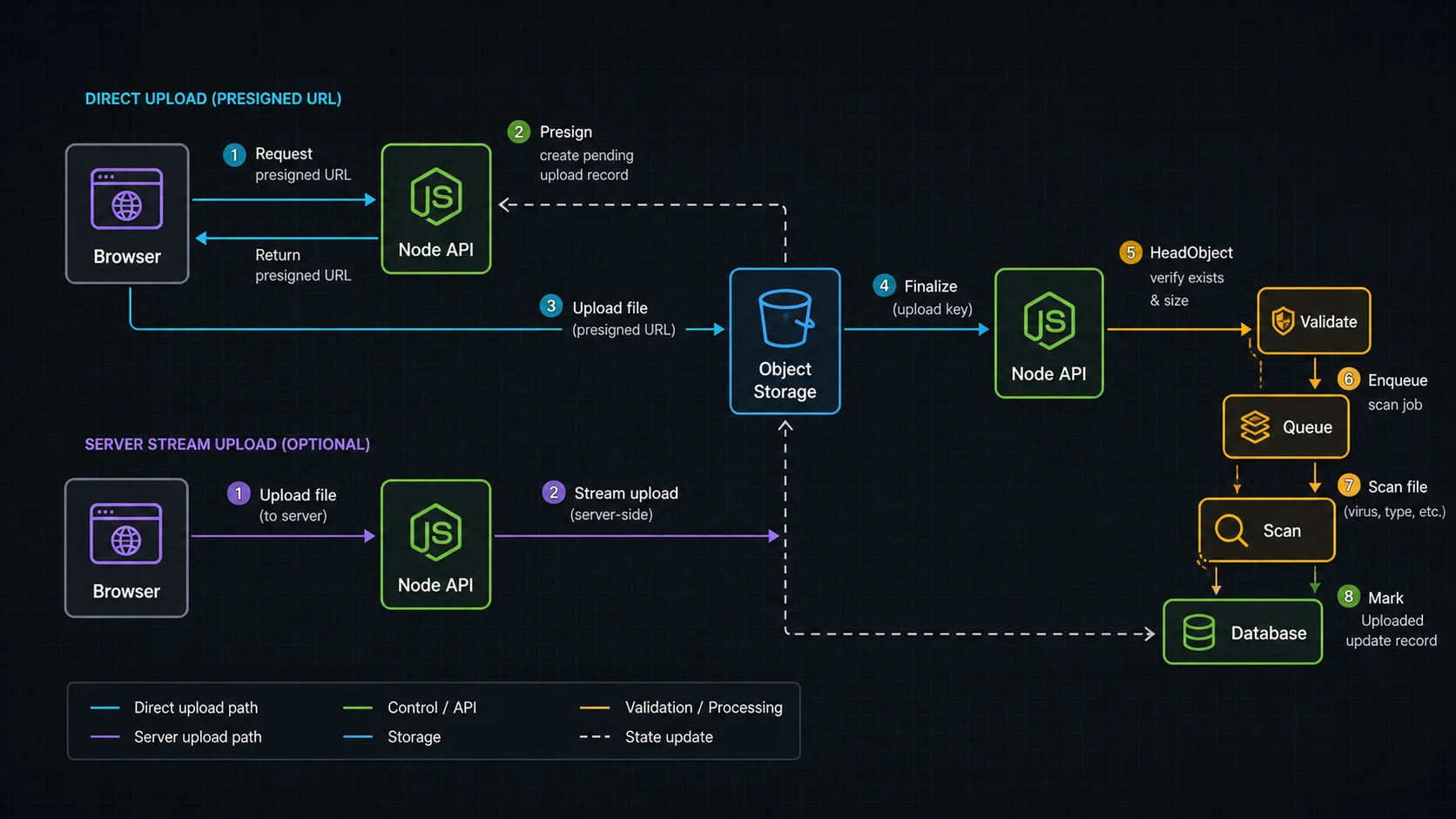
Task: Select the "(server-side)" note
Action: (611, 514)
